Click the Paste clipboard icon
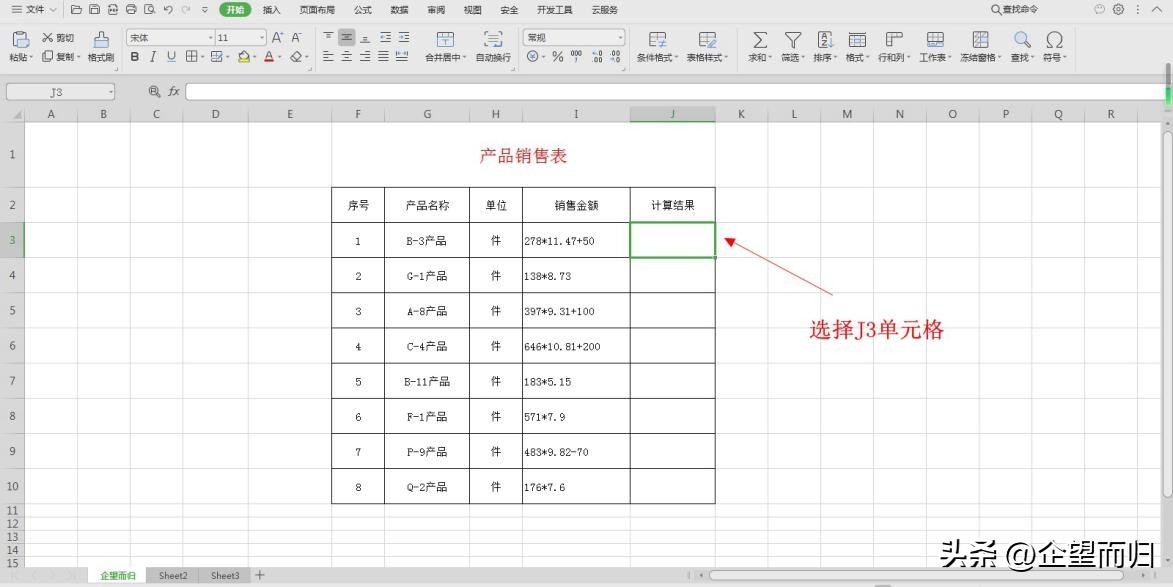 (20, 40)
